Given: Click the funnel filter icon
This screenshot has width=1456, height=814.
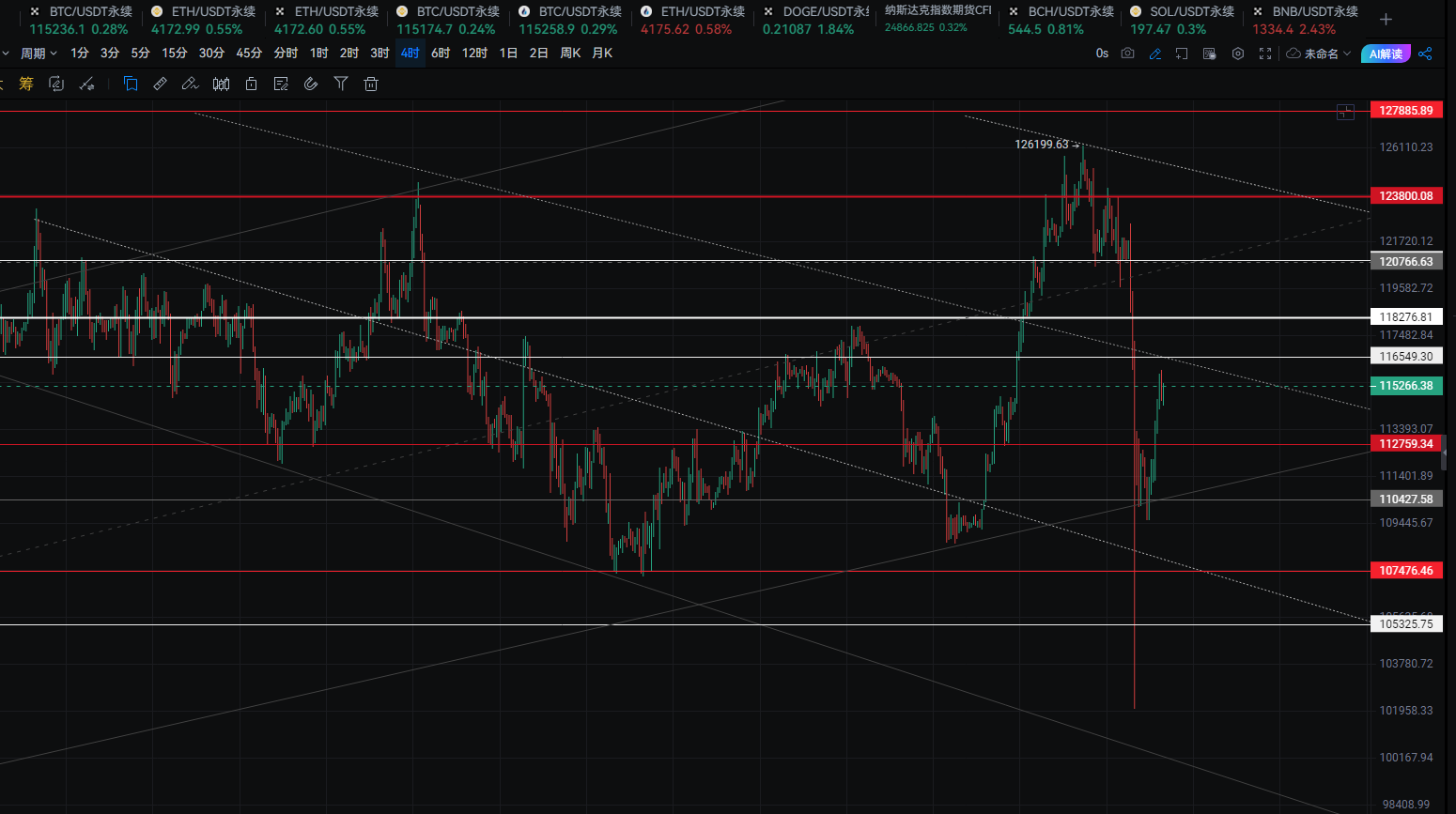Looking at the screenshot, I should [x=341, y=84].
